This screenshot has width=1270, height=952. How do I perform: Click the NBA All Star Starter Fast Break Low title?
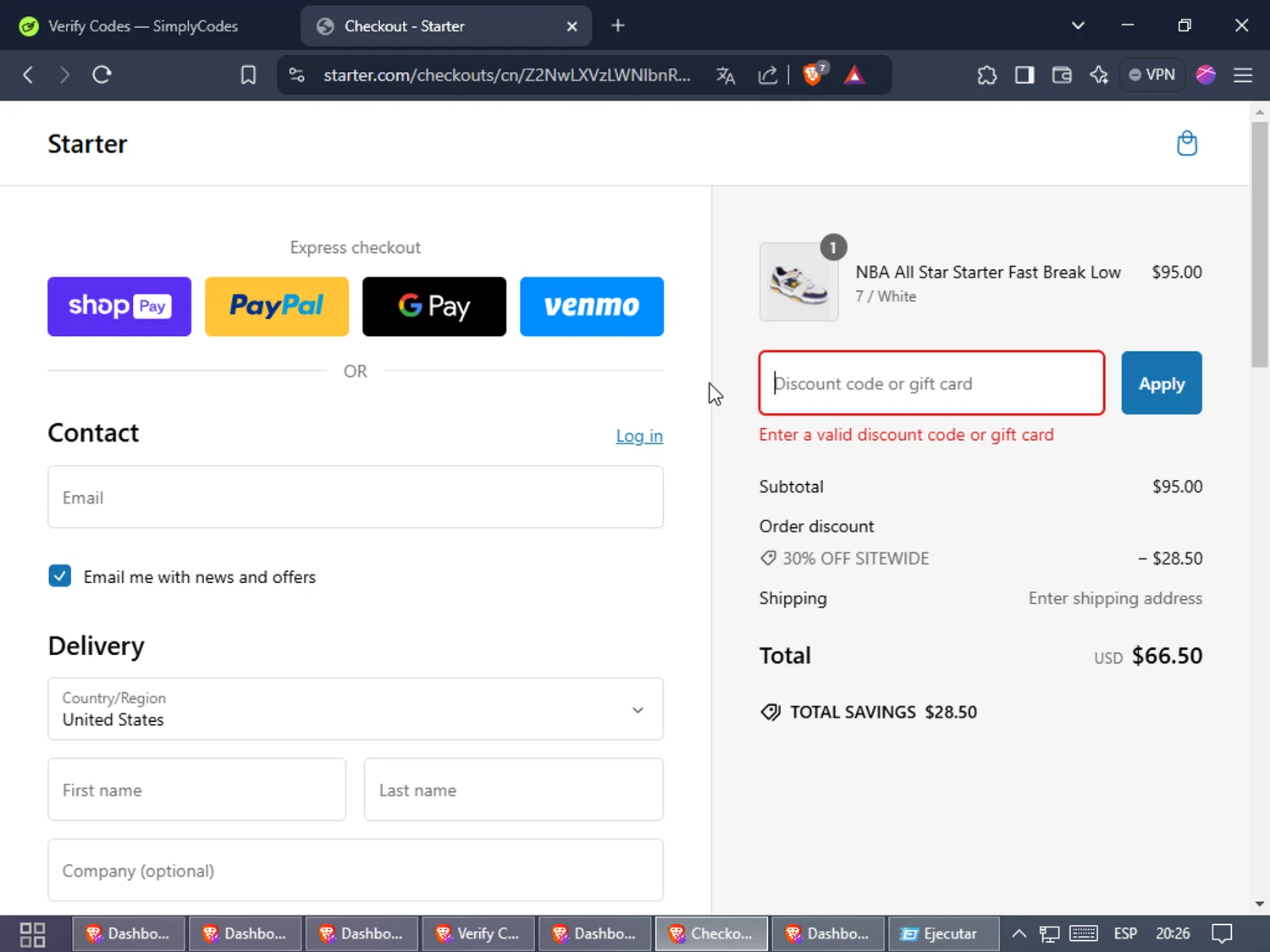point(988,272)
